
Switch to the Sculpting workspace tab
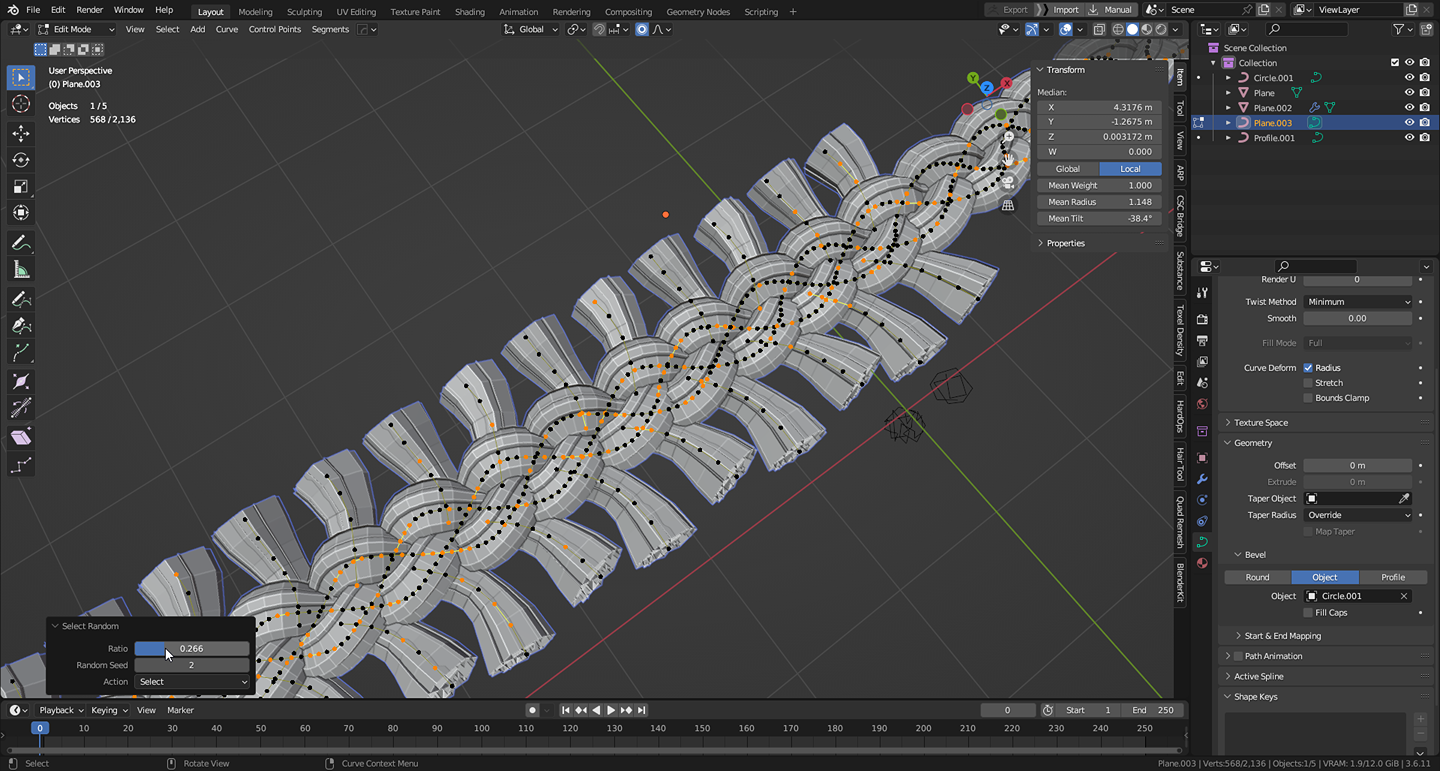click(x=304, y=12)
